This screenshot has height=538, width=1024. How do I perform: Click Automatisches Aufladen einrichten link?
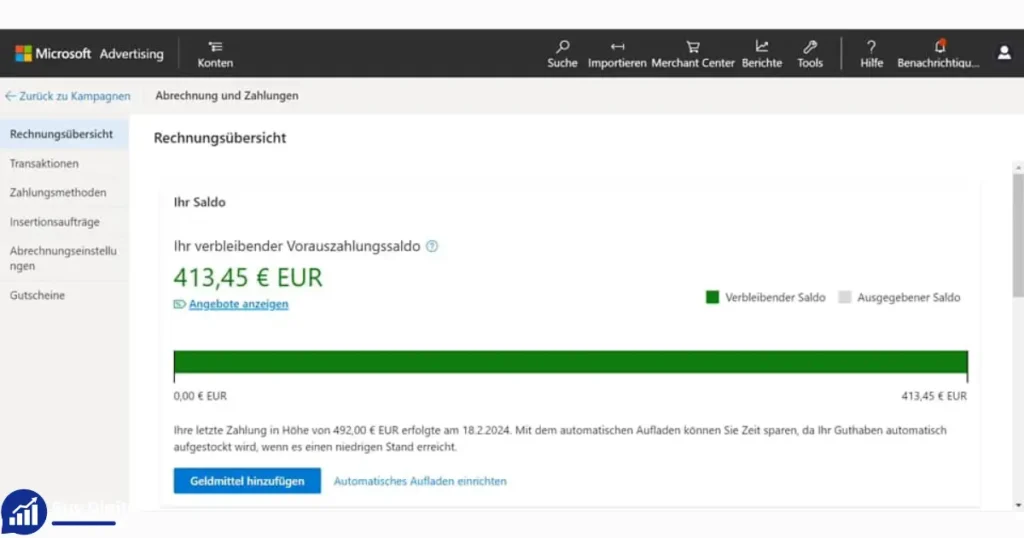pyautogui.click(x=420, y=481)
